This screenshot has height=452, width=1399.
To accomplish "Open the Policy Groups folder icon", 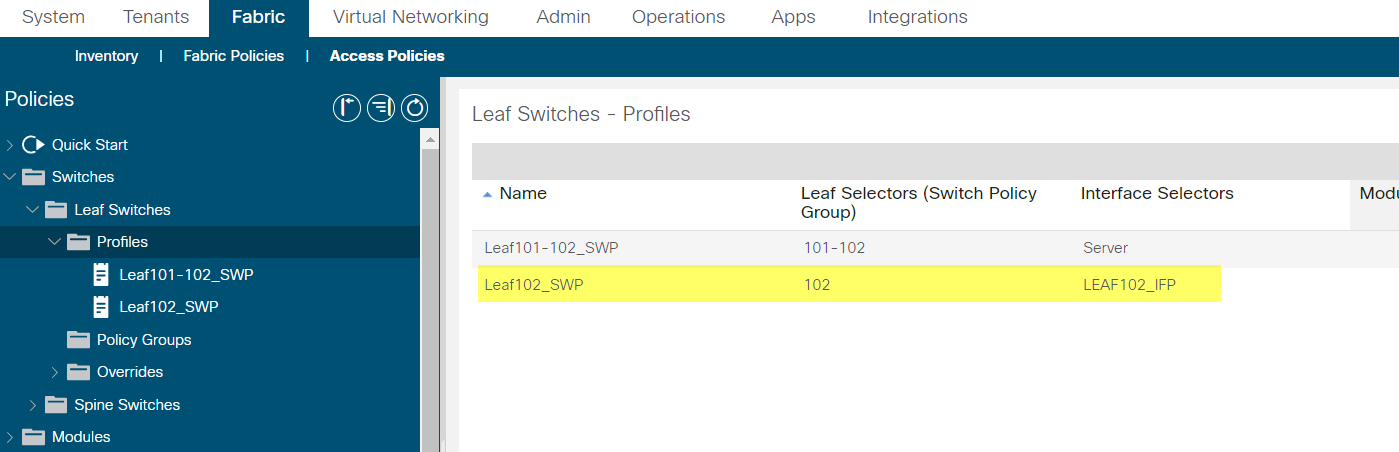I will point(78,340).
